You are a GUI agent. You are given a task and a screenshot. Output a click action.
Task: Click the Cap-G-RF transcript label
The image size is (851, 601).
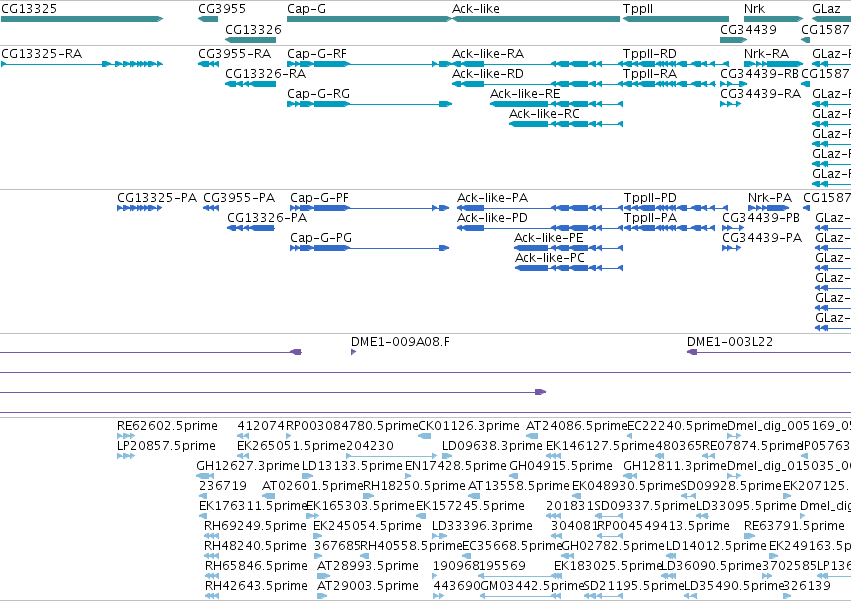[317, 54]
